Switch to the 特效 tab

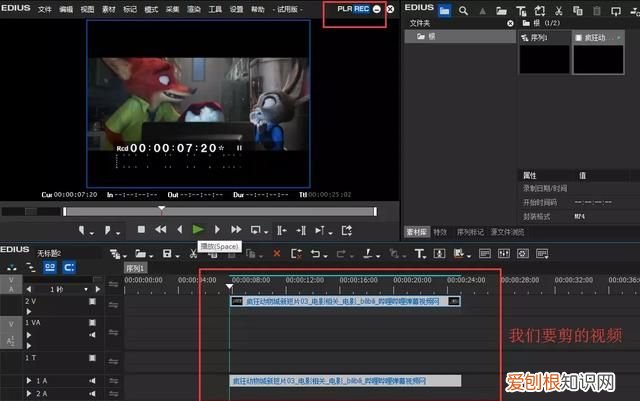tap(440, 231)
